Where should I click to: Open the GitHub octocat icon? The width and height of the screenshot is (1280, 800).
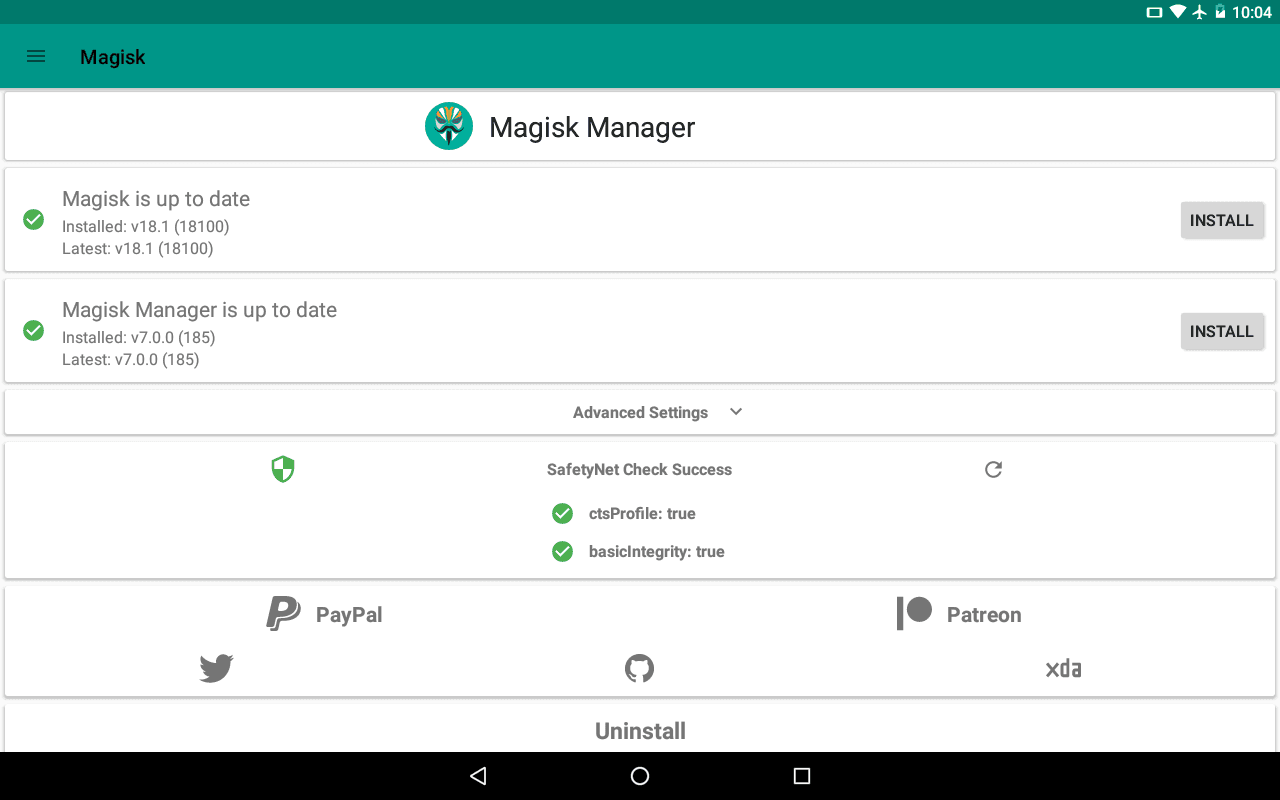[x=639, y=668]
